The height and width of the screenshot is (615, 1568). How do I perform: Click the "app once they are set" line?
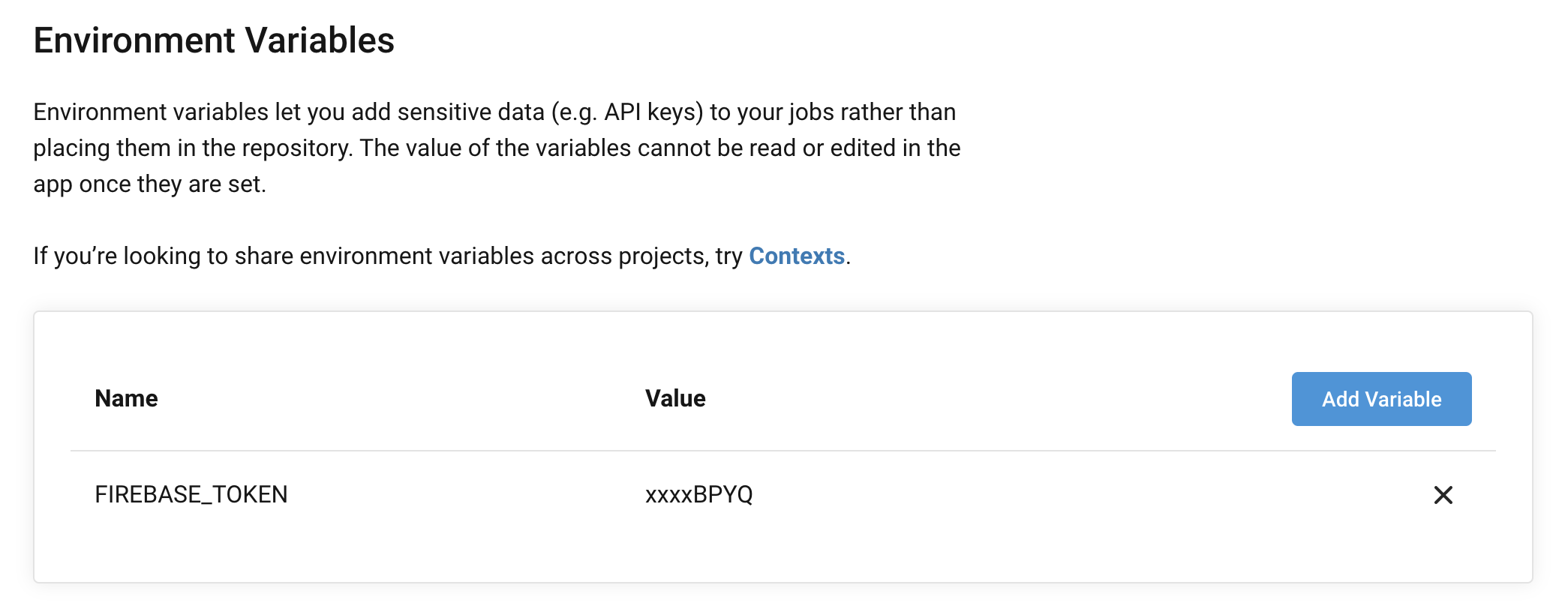[x=149, y=184]
